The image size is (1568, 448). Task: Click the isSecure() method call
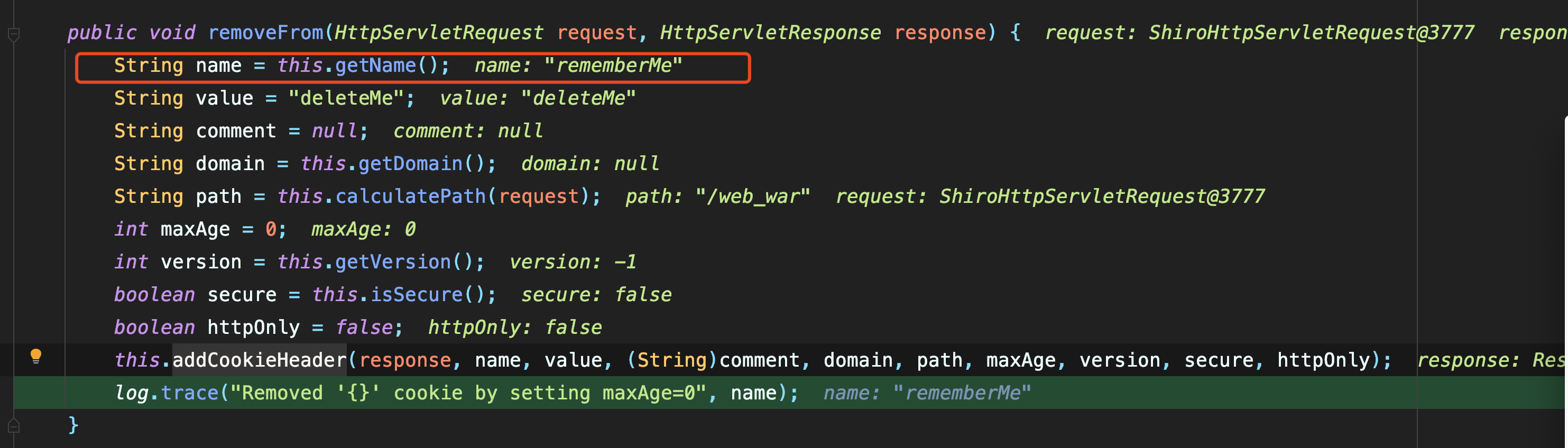416,295
